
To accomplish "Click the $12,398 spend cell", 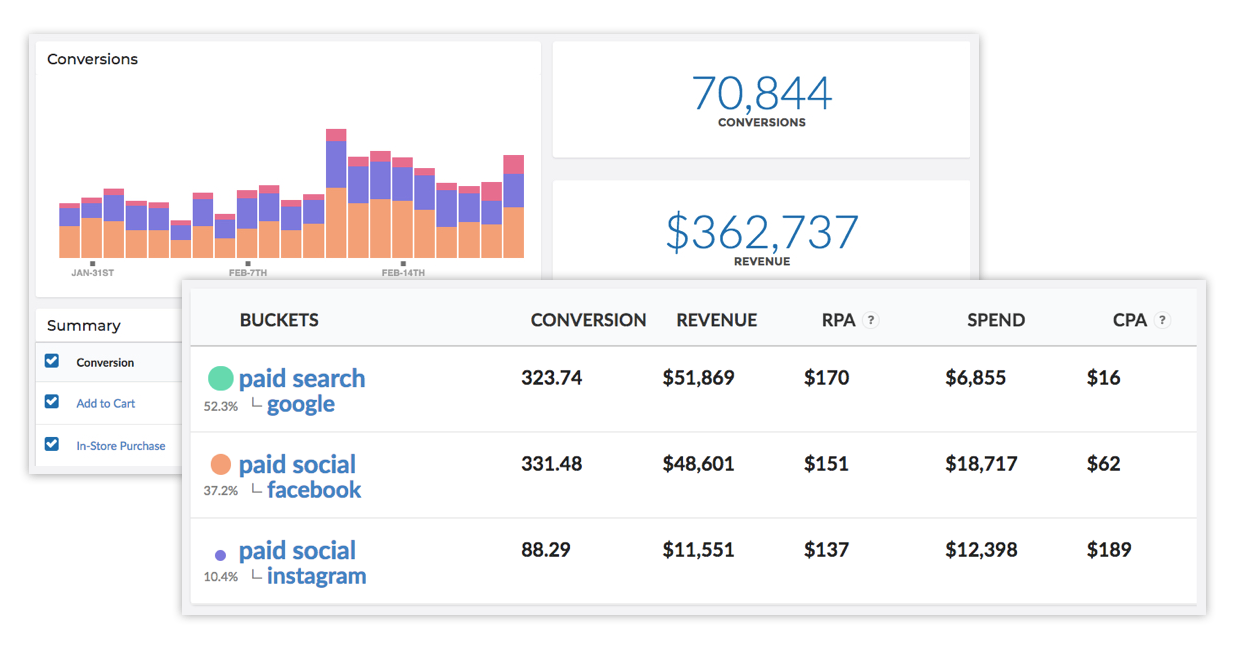I will (981, 550).
